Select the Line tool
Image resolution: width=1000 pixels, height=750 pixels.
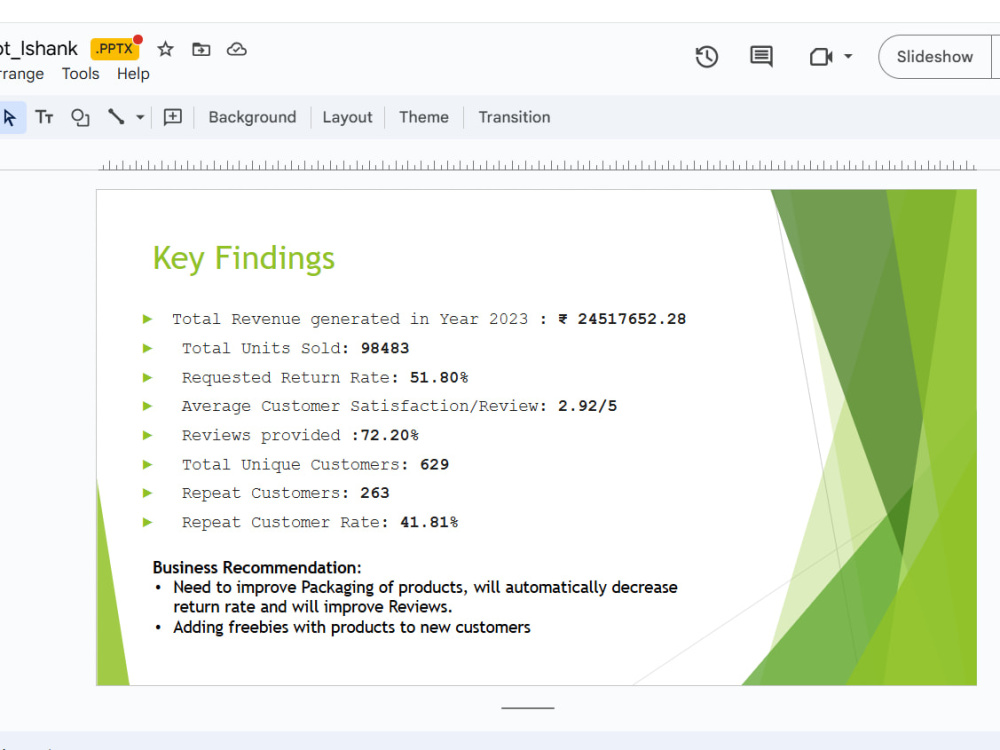click(116, 117)
